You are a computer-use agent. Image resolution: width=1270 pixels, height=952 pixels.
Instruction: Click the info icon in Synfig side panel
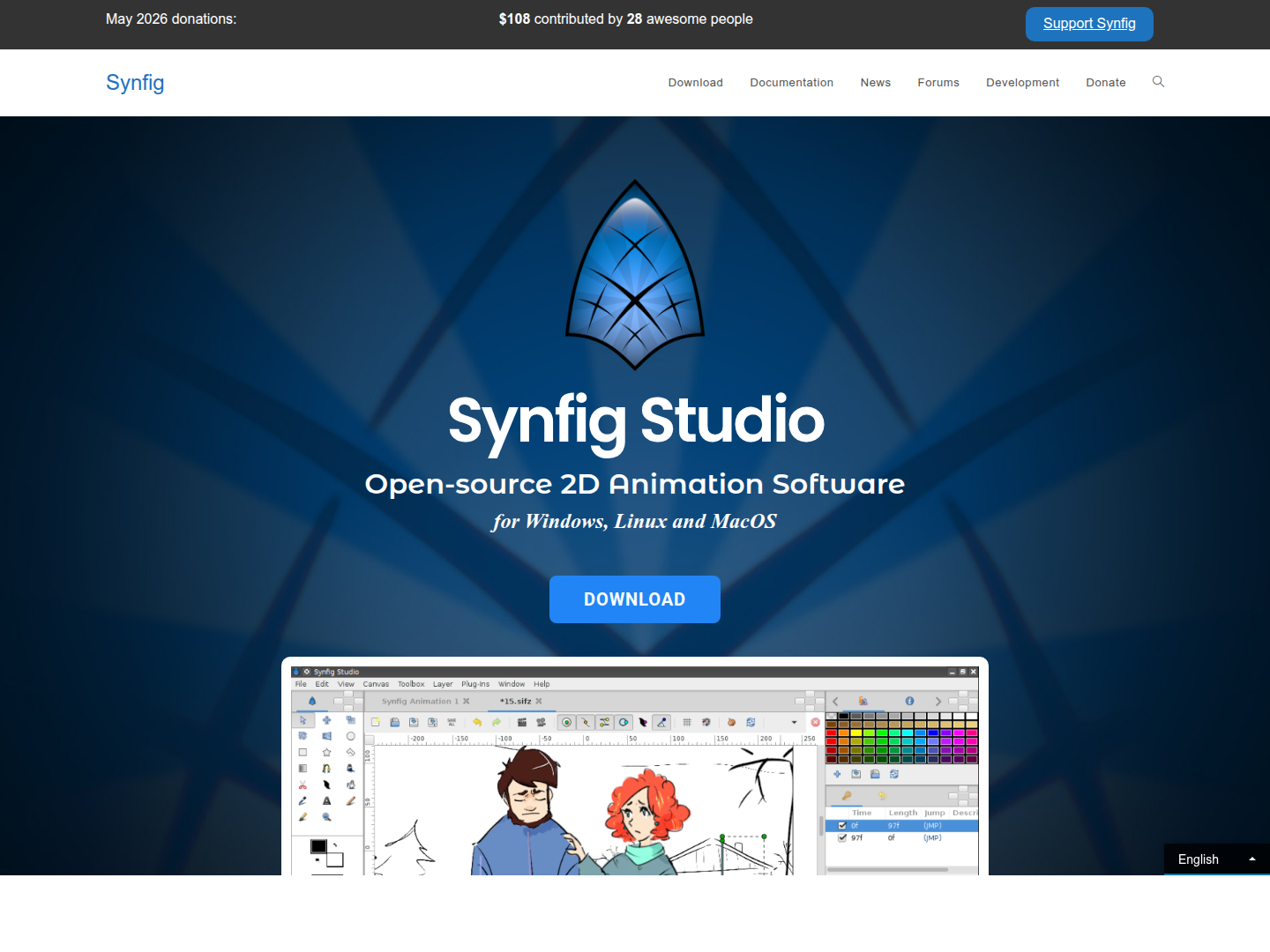[909, 701]
